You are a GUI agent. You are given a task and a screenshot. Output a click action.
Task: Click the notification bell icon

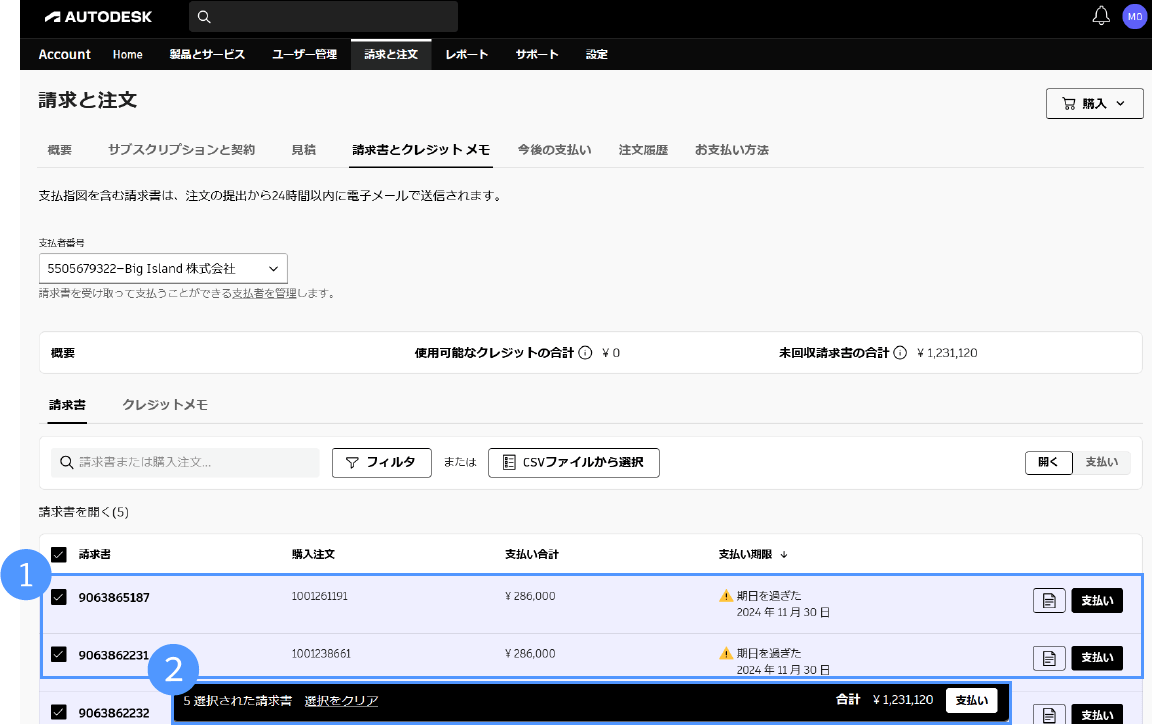(1101, 16)
